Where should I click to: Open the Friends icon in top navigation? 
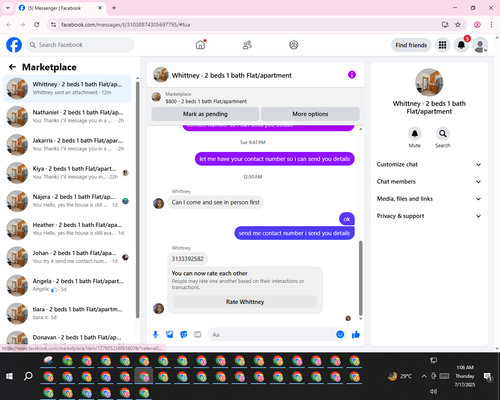247,45
